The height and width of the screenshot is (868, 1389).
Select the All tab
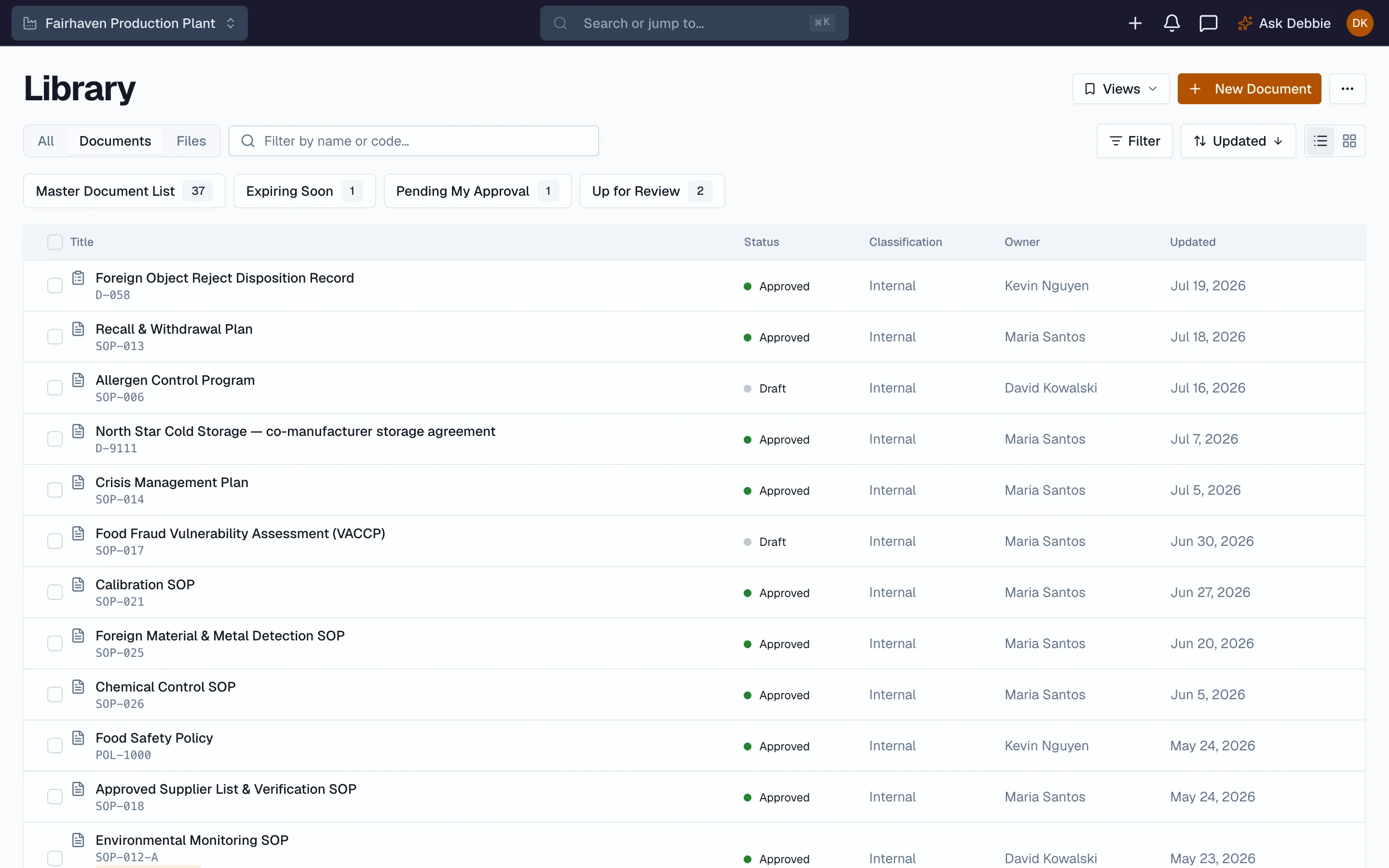tap(46, 141)
